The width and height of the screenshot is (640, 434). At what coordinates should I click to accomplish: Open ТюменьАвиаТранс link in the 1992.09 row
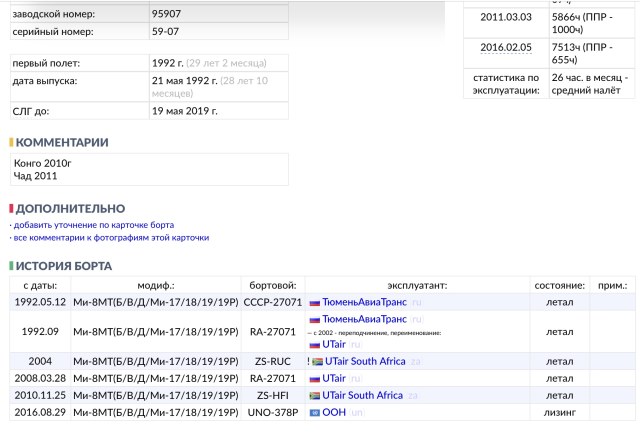tap(365, 319)
